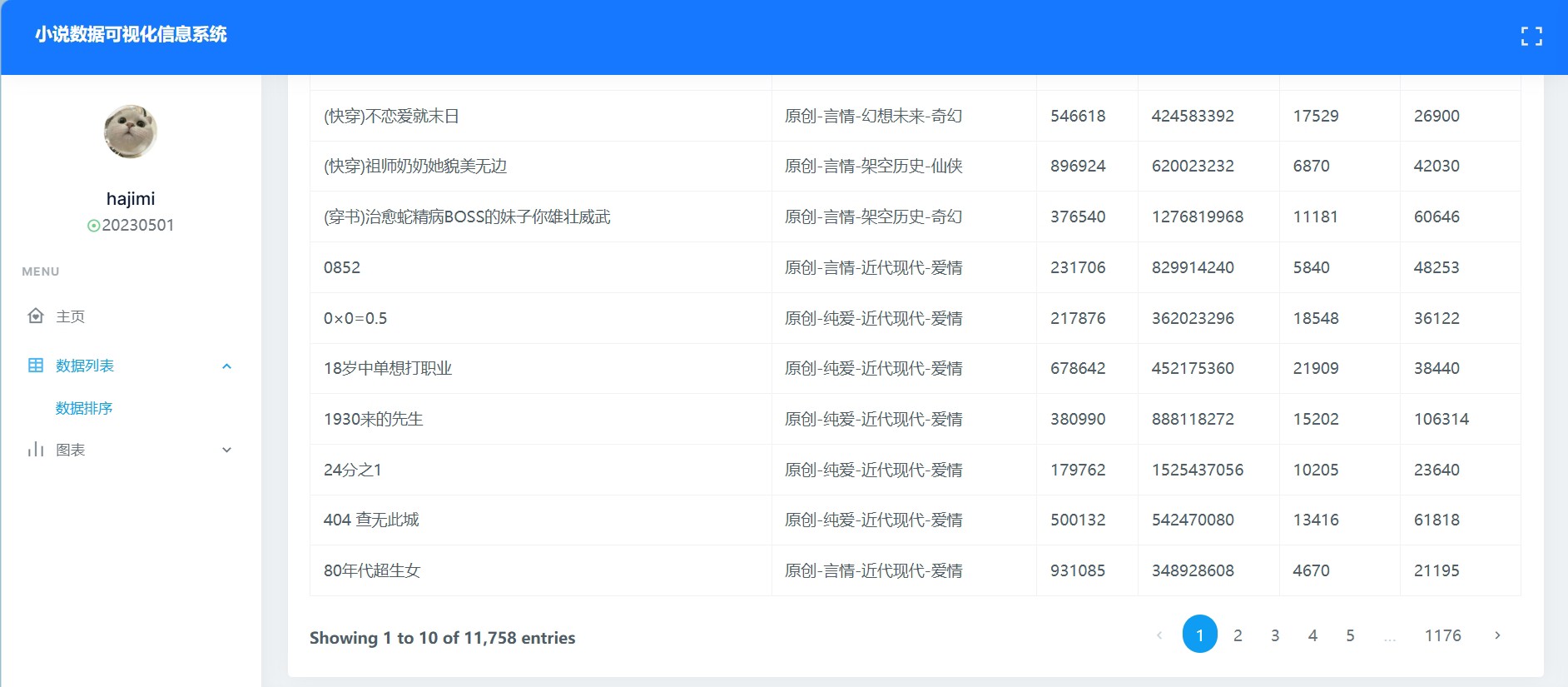Expand the 图表 menu chevron
The width and height of the screenshot is (1568, 687).
[x=226, y=450]
